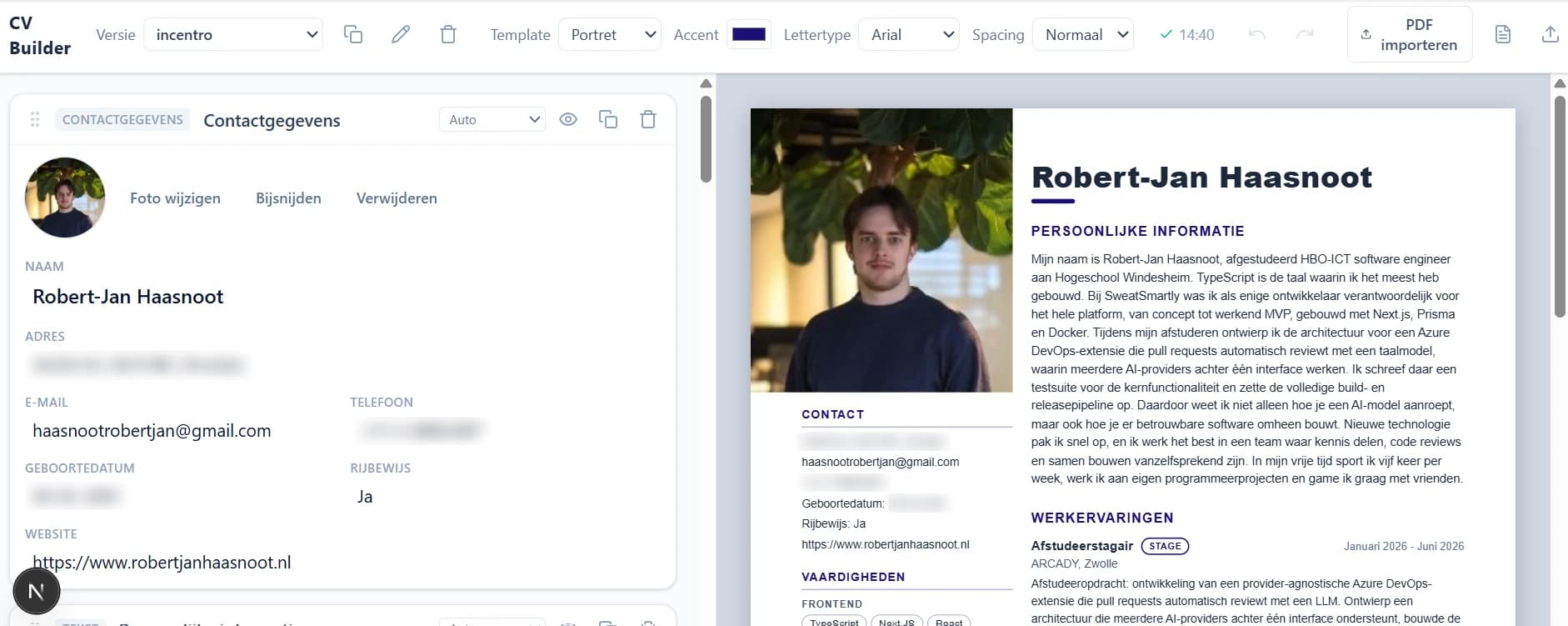This screenshot has height=626, width=1568.
Task: Click the preview panel scrollbar thumb
Action: point(1560,206)
